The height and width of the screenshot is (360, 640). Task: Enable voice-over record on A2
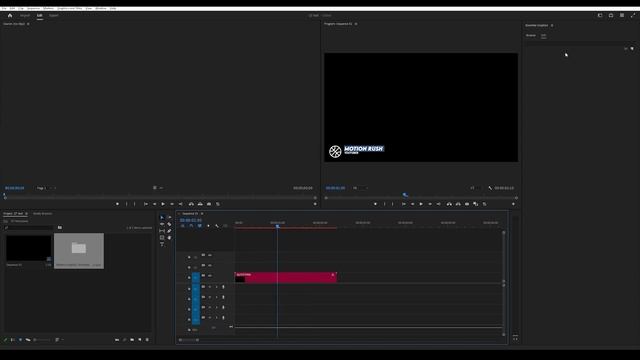click(x=223, y=297)
